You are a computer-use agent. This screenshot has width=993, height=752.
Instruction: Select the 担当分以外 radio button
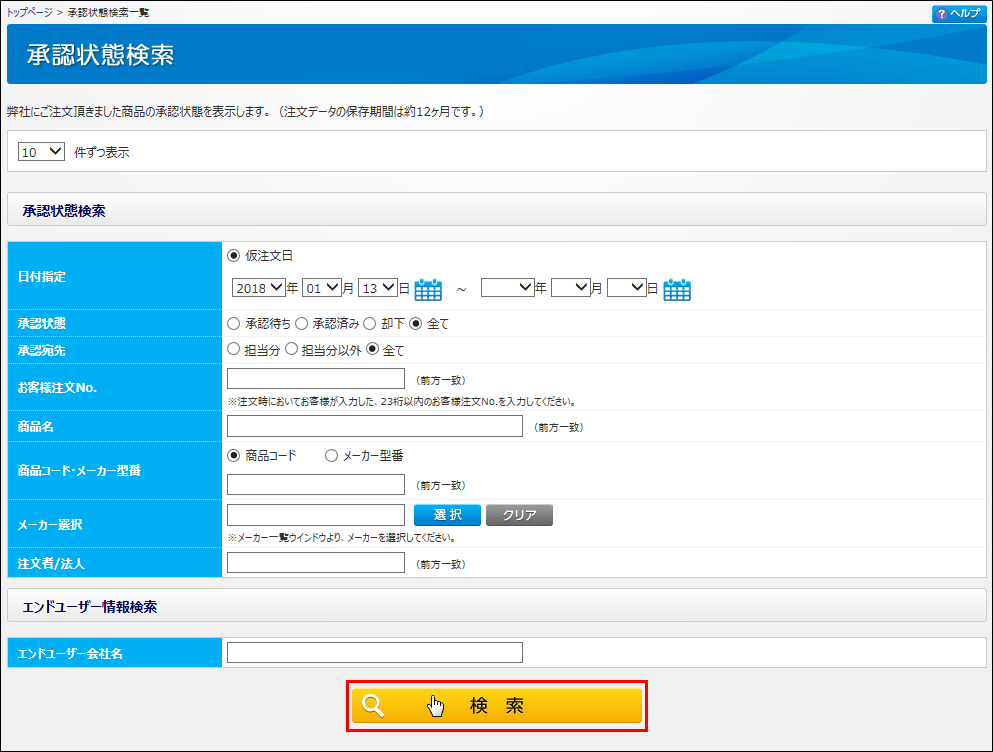(x=292, y=350)
